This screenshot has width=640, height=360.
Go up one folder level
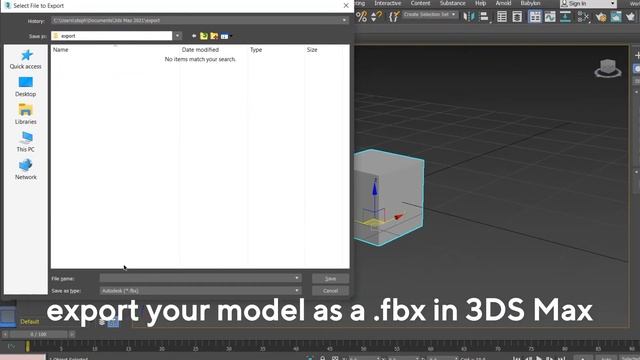tap(204, 36)
